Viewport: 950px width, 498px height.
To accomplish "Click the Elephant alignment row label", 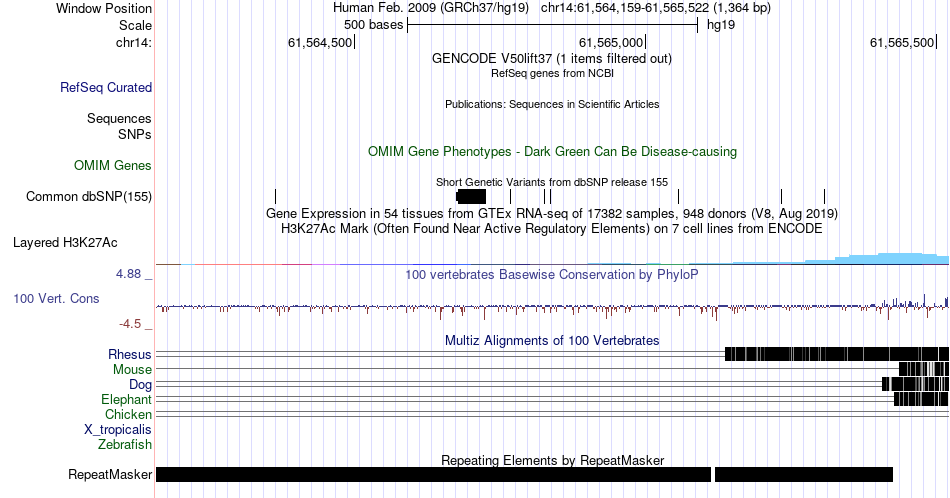I will pyautogui.click(x=127, y=399).
